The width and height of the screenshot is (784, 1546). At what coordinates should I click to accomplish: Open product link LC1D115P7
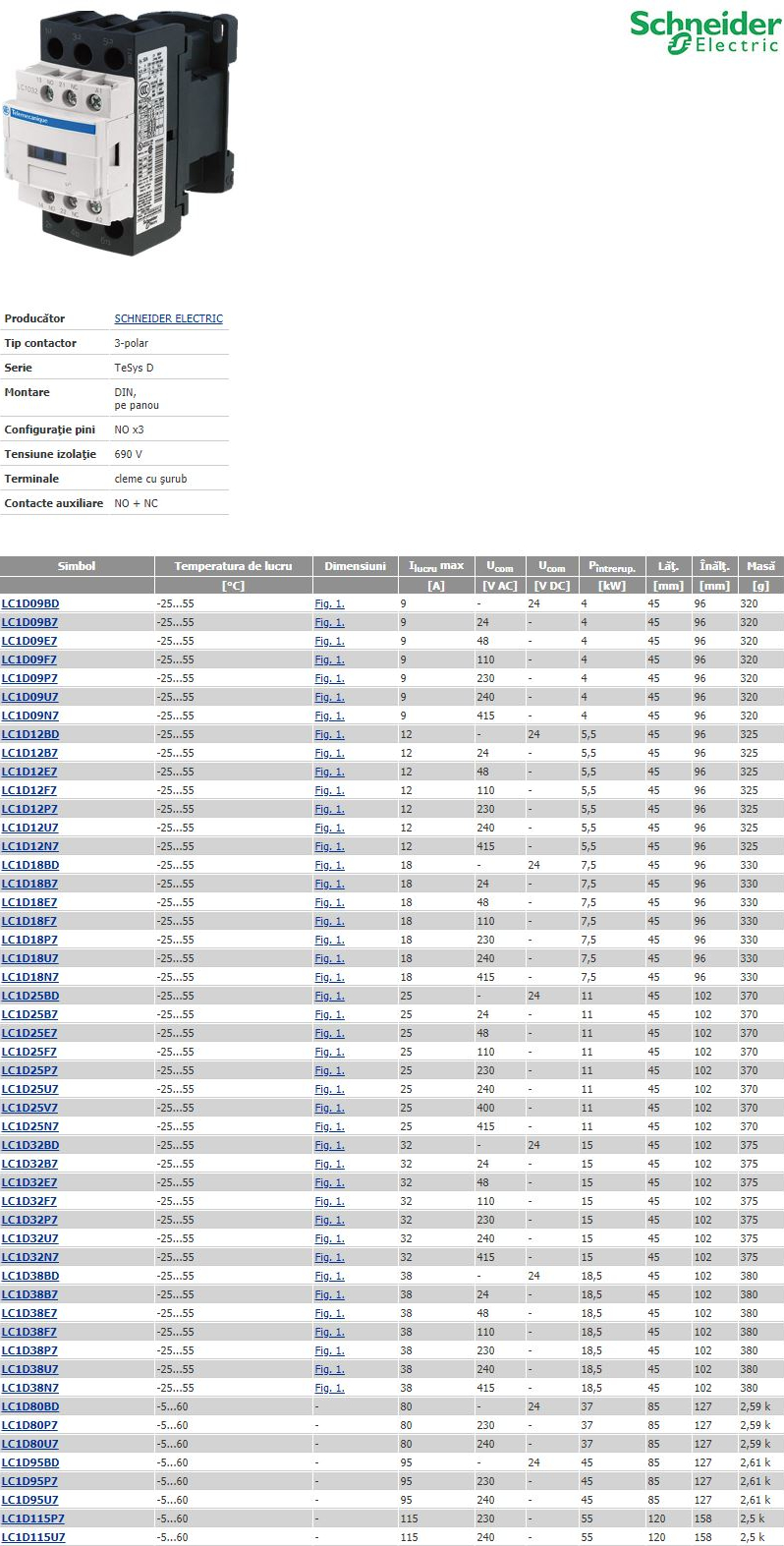click(x=33, y=1518)
